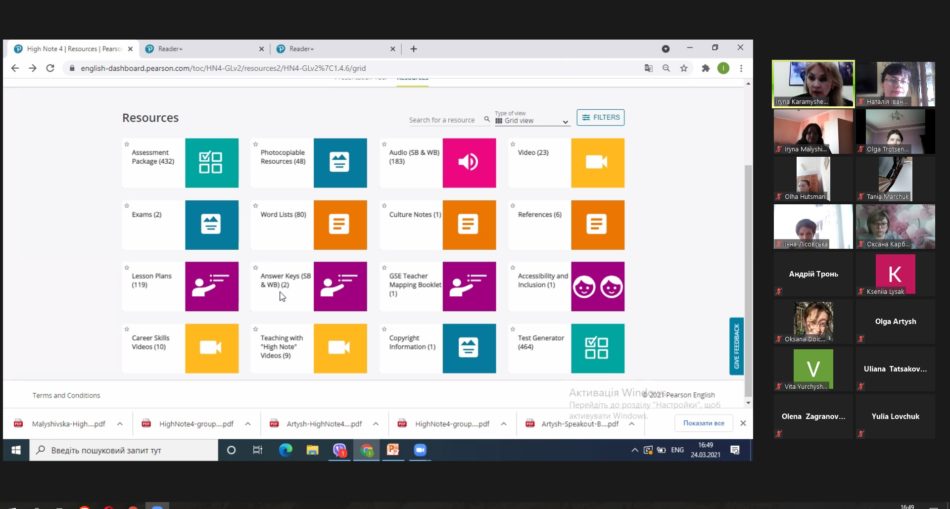
Task: Expand the Type of view dropdown
Action: pos(532,120)
